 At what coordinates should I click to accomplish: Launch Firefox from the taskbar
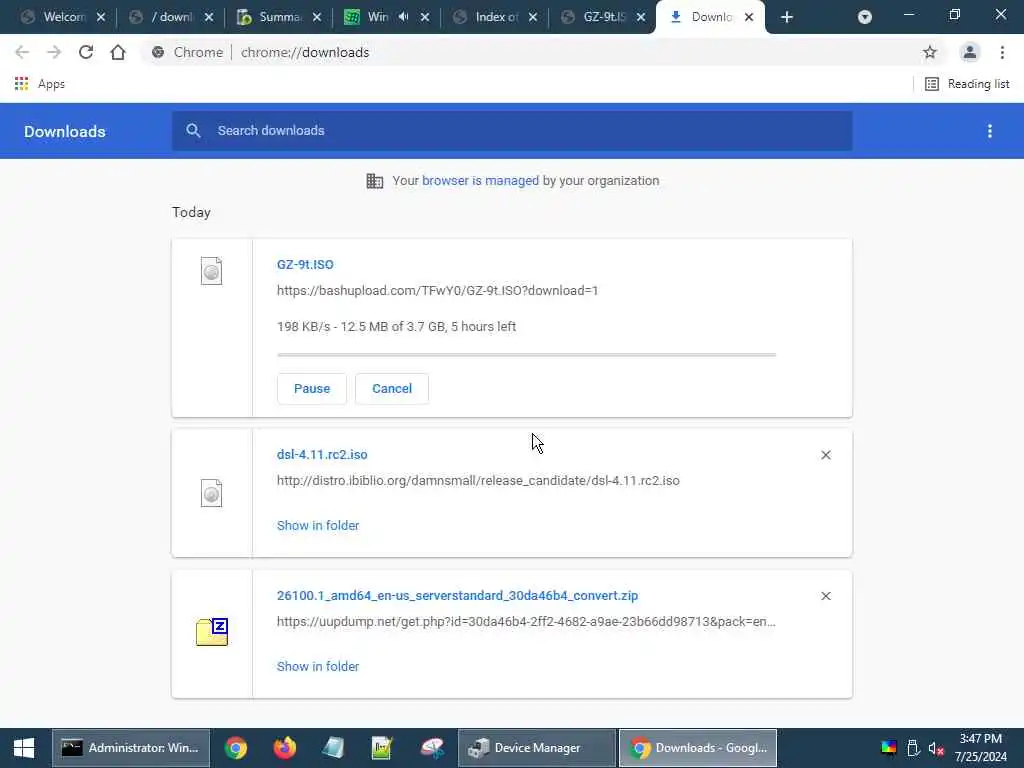point(285,748)
